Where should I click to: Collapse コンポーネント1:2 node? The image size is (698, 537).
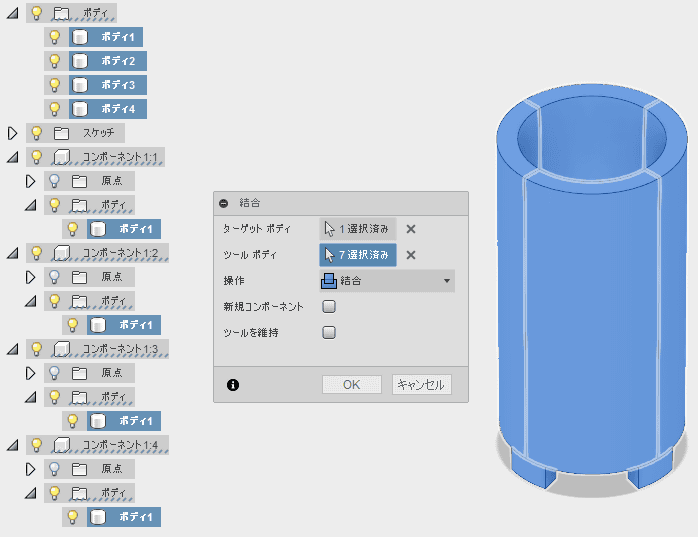[12, 253]
